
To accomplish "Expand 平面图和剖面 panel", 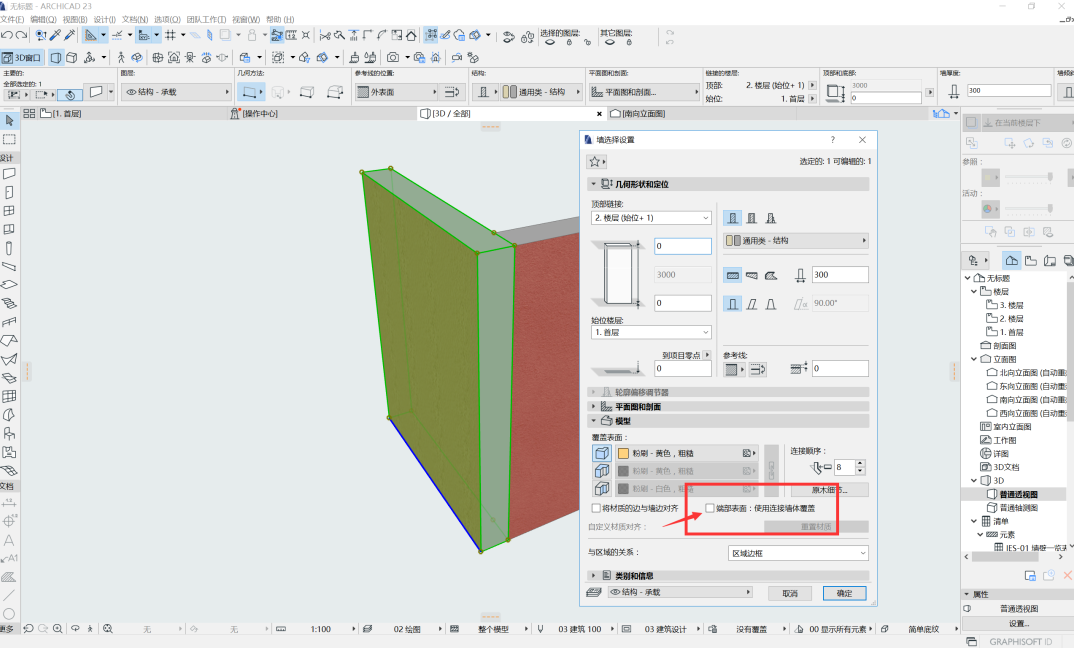I will (594, 406).
